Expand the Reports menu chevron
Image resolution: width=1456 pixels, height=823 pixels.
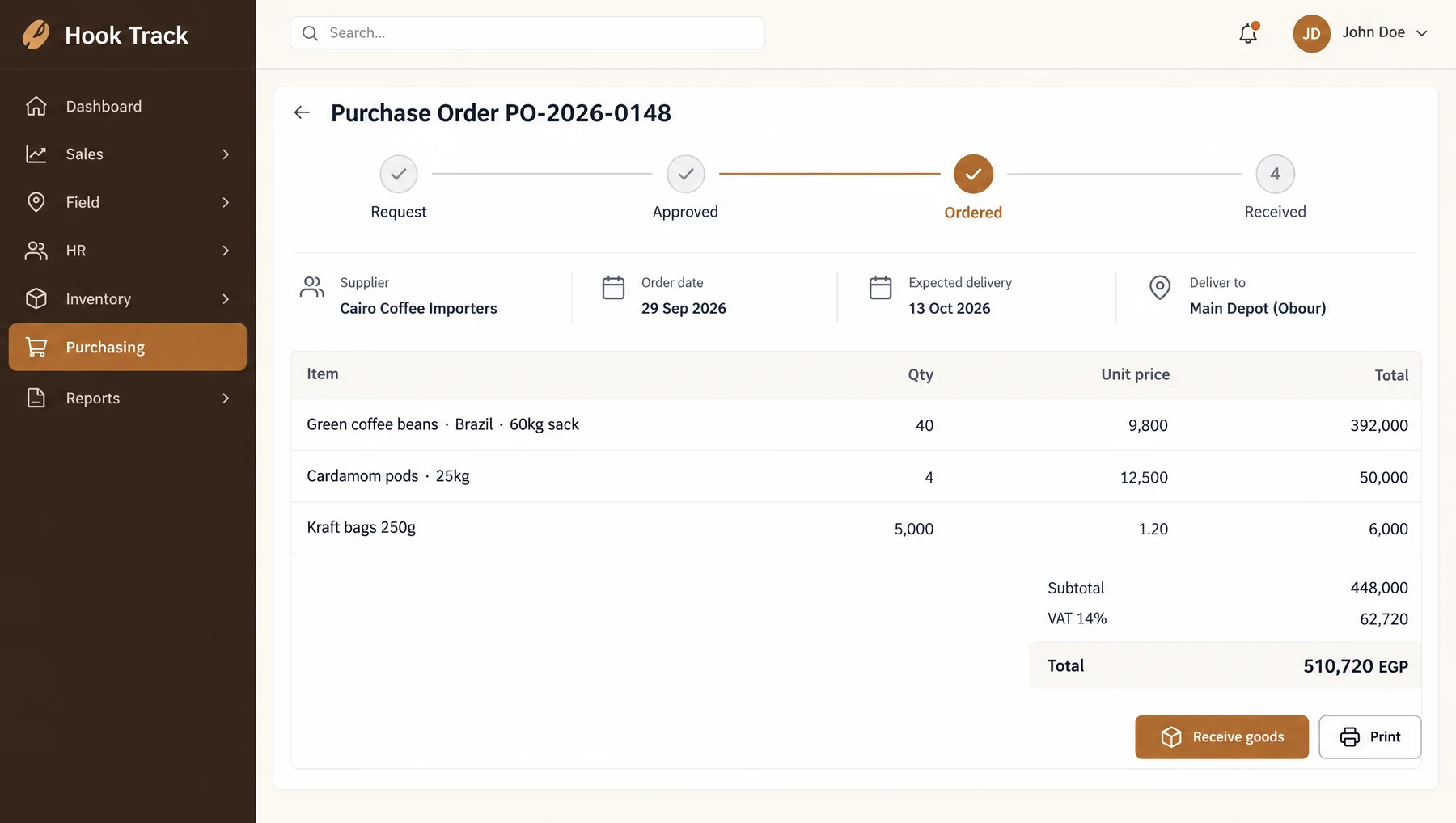pos(226,398)
